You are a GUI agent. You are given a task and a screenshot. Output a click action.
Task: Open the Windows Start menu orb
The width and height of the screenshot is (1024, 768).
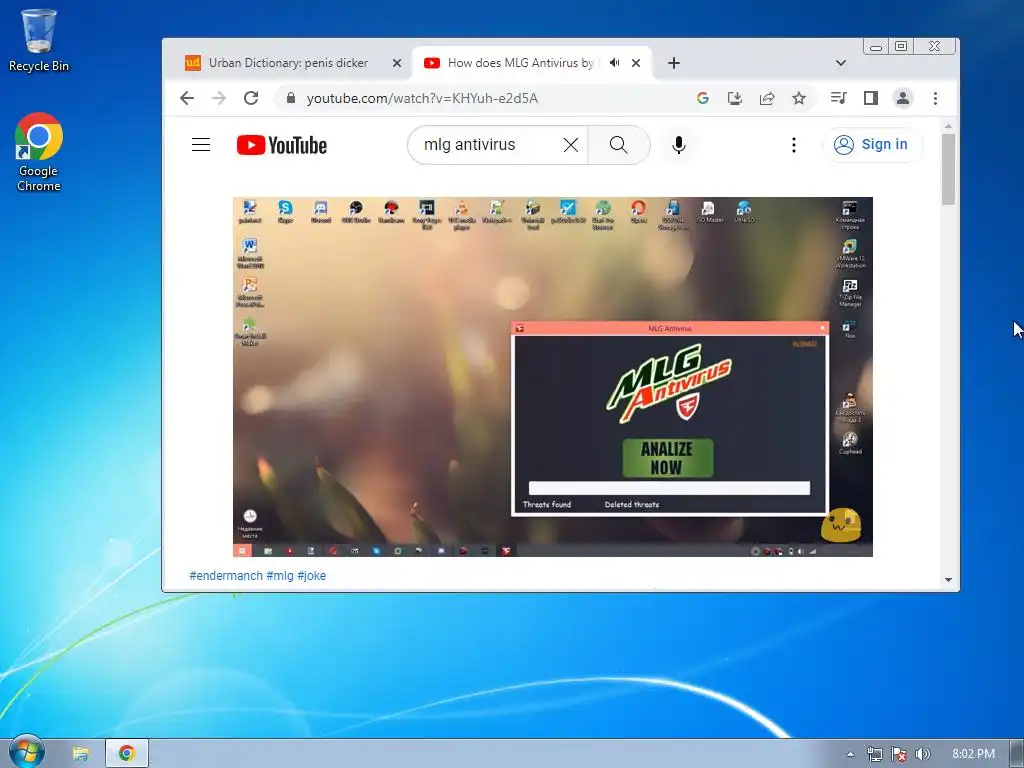point(27,752)
